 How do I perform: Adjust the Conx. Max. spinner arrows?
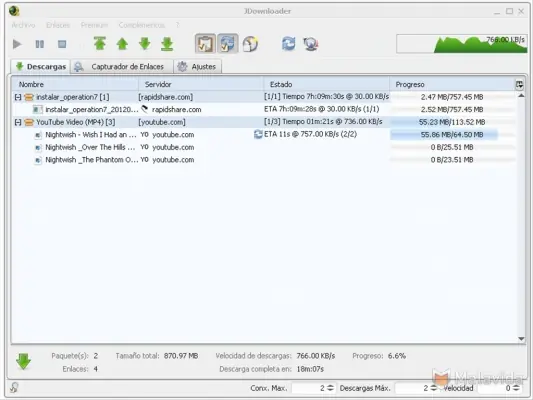[330, 388]
